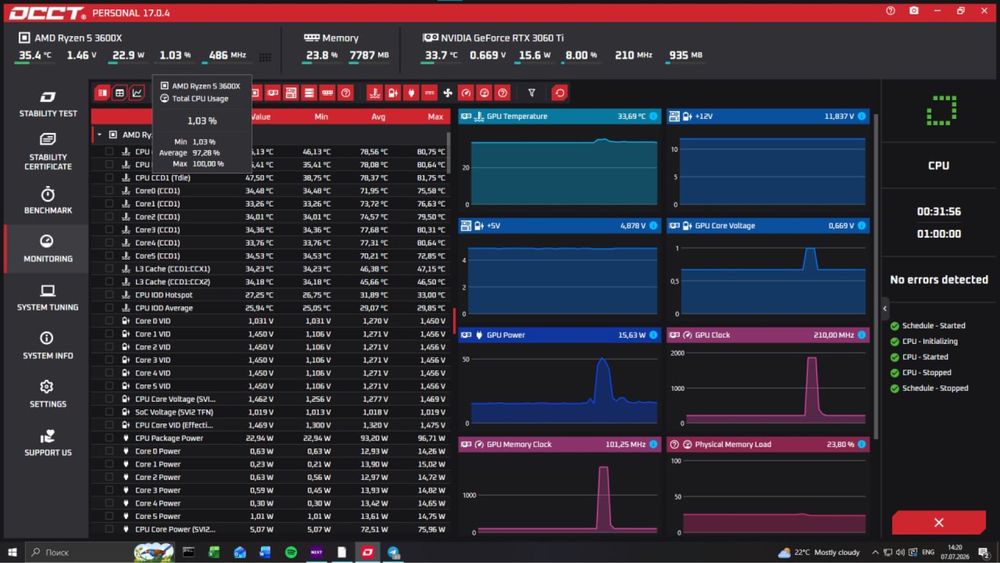Viewport: 1000px width, 563px height.
Task: Open the System Tuning section
Action: (x=48, y=298)
